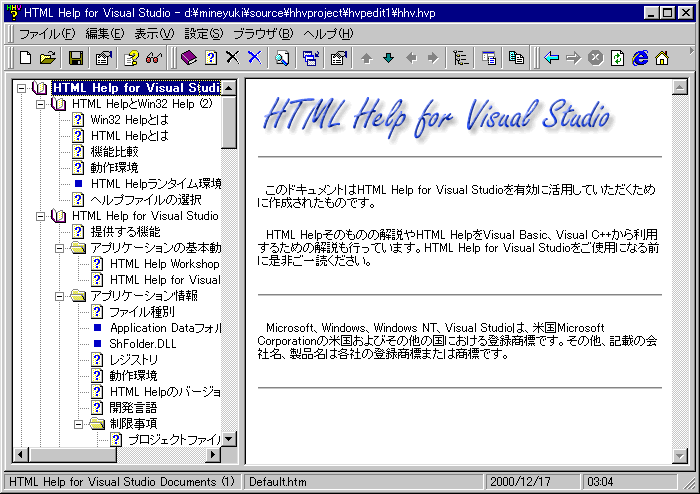Select the プロジェクトファイル topic
700x494 pixels.
(x=175, y=440)
